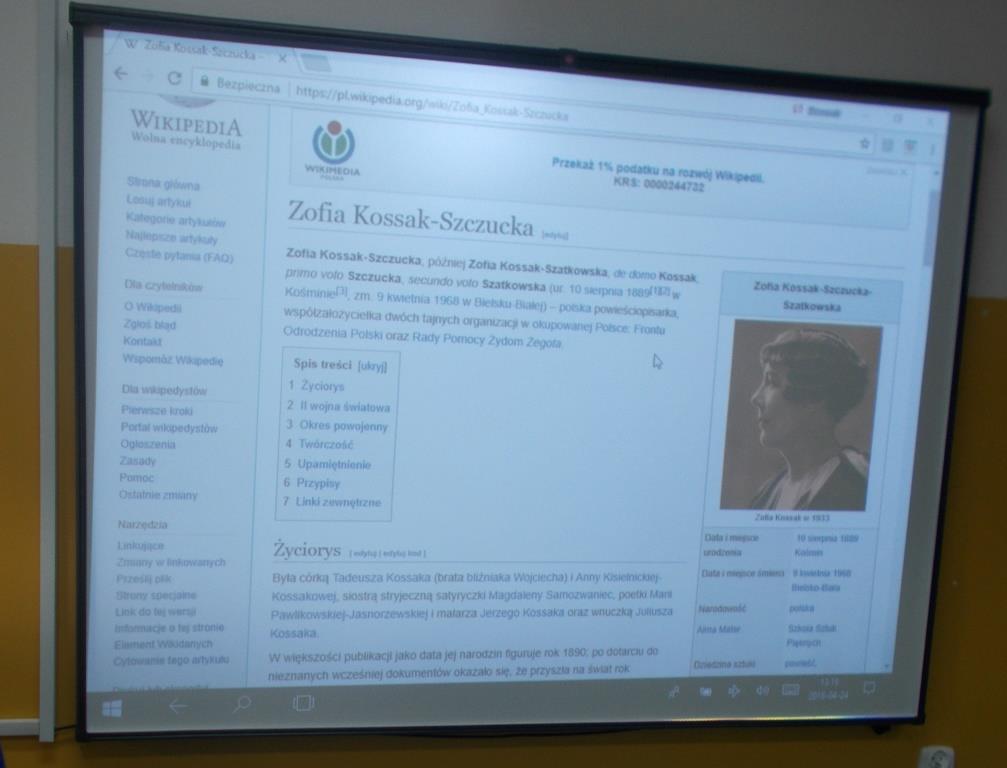Viewport: 1007px width, 768px height.
Task: Open Ostatnie zmiany link
Action: 158,494
